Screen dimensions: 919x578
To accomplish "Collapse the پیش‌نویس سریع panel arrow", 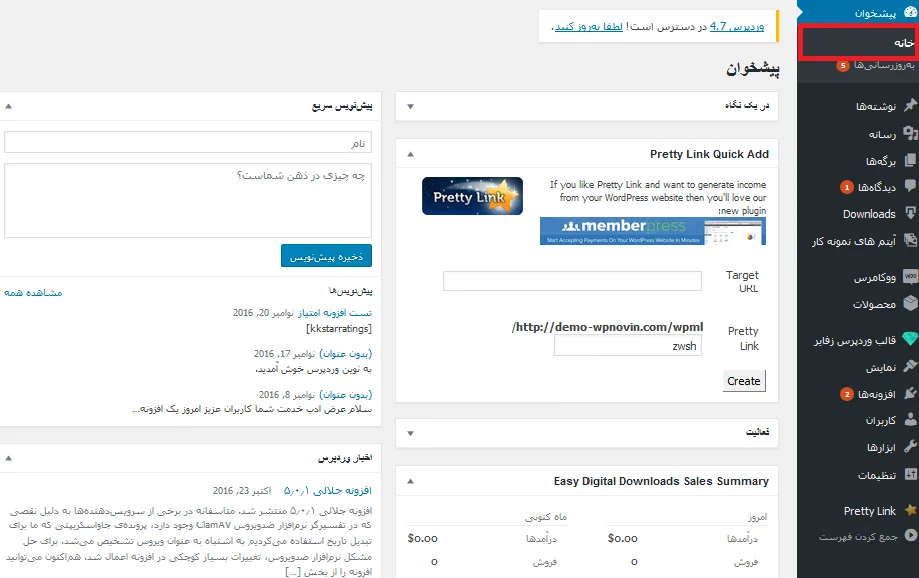I will 8,106.
